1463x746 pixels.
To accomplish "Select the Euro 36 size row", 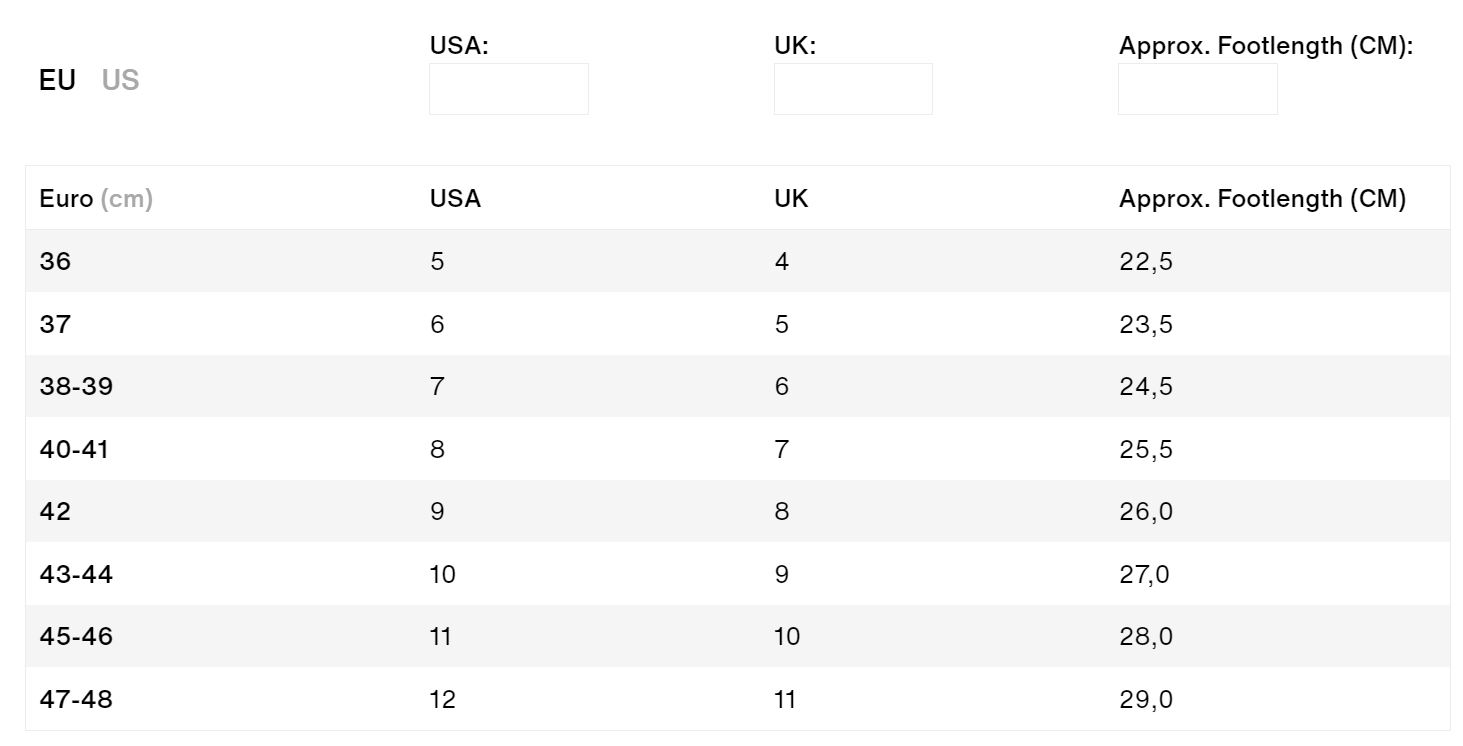I will 738,261.
